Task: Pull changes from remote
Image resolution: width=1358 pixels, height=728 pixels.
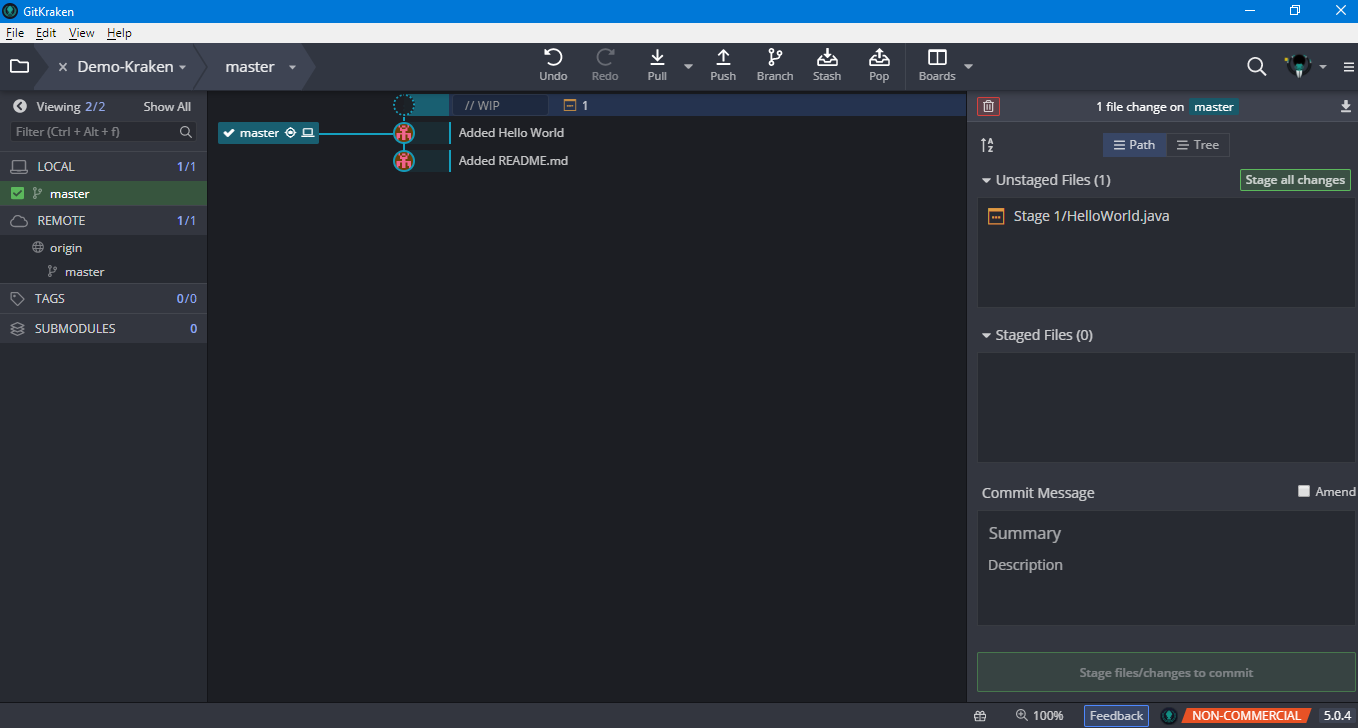Action: (x=657, y=65)
